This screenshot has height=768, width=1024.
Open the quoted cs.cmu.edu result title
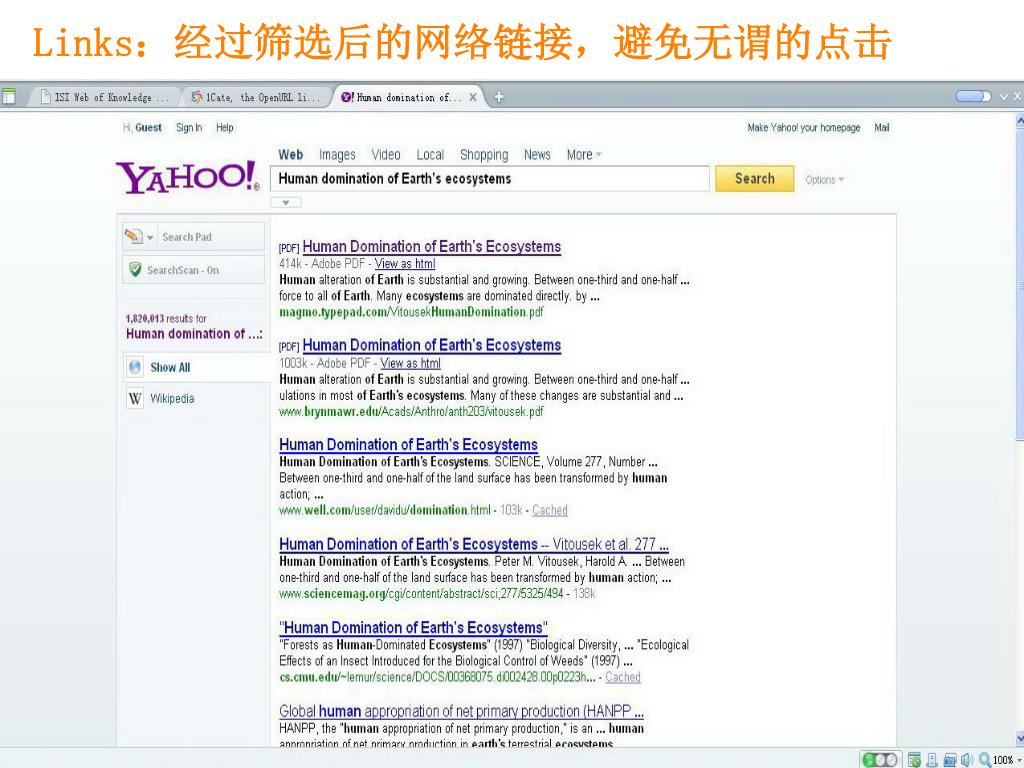click(413, 628)
